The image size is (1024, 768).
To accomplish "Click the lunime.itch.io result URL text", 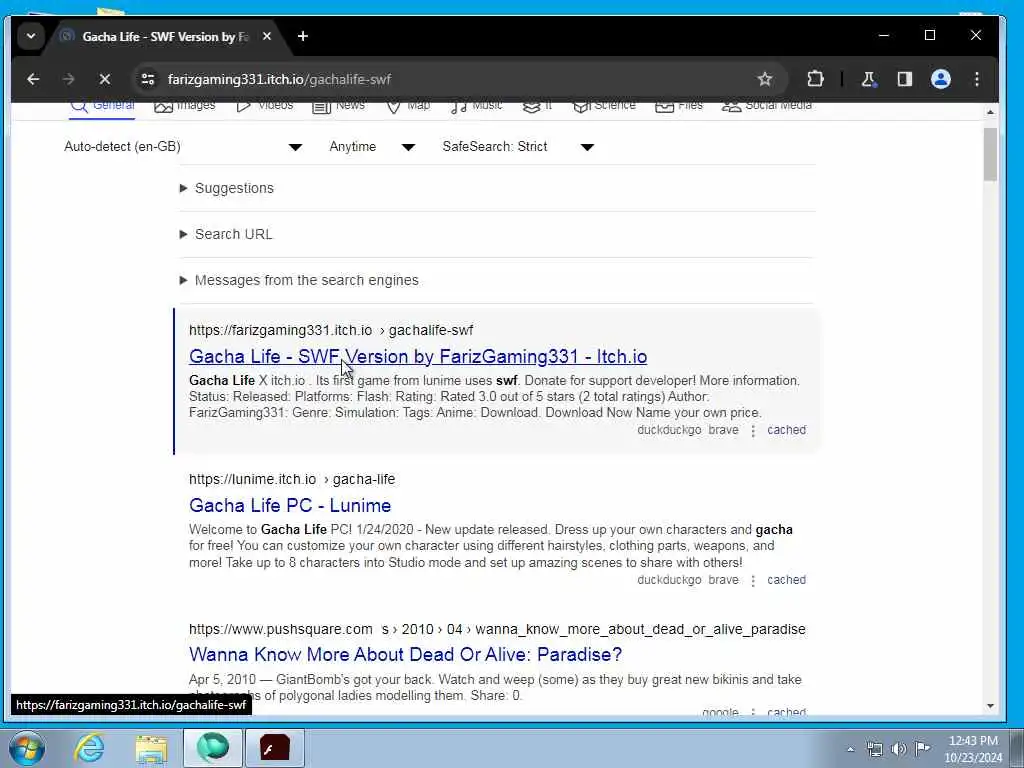I will (292, 479).
